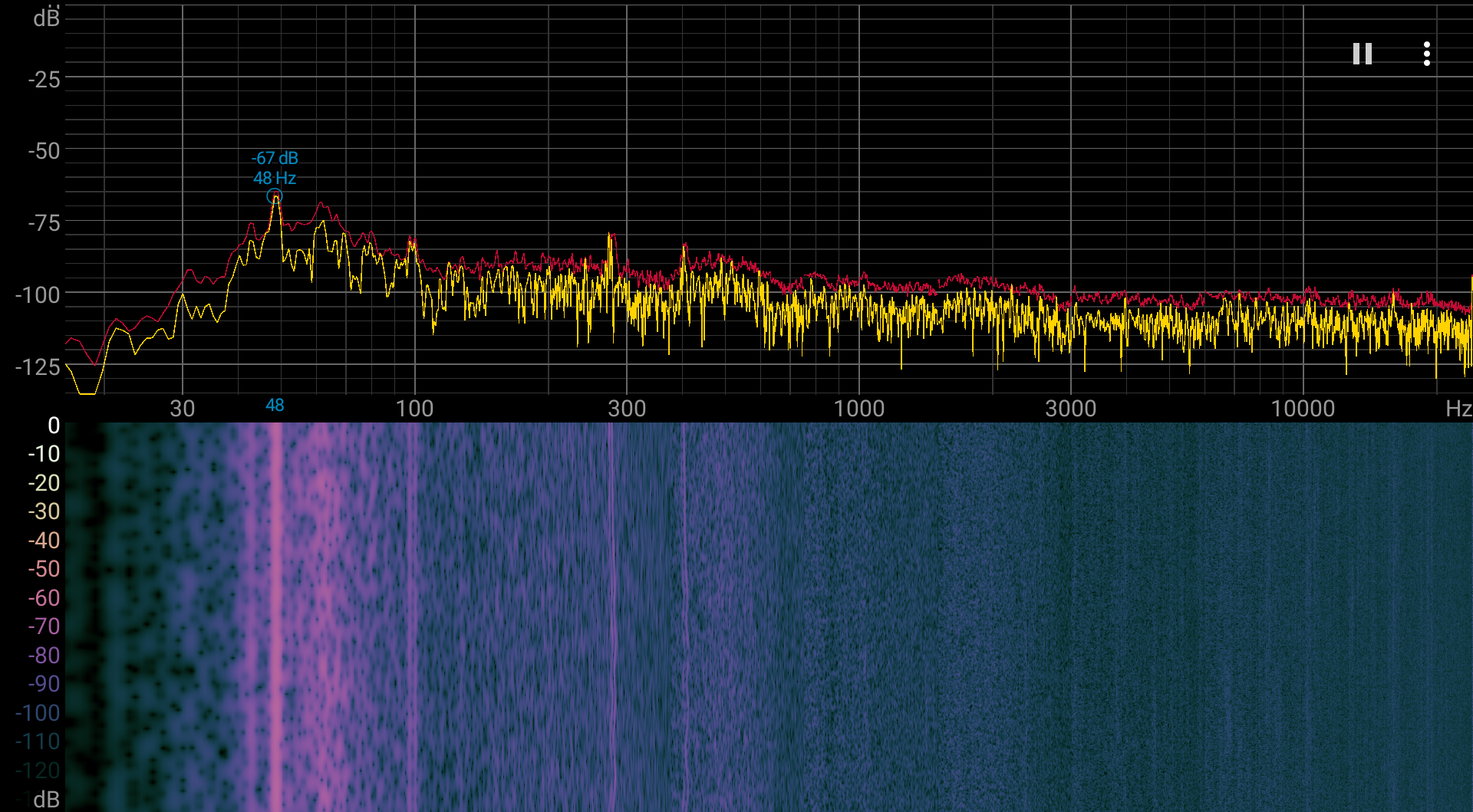1473x812 pixels.
Task: Click the "-25" level on spectrum axis
Action: (x=44, y=79)
